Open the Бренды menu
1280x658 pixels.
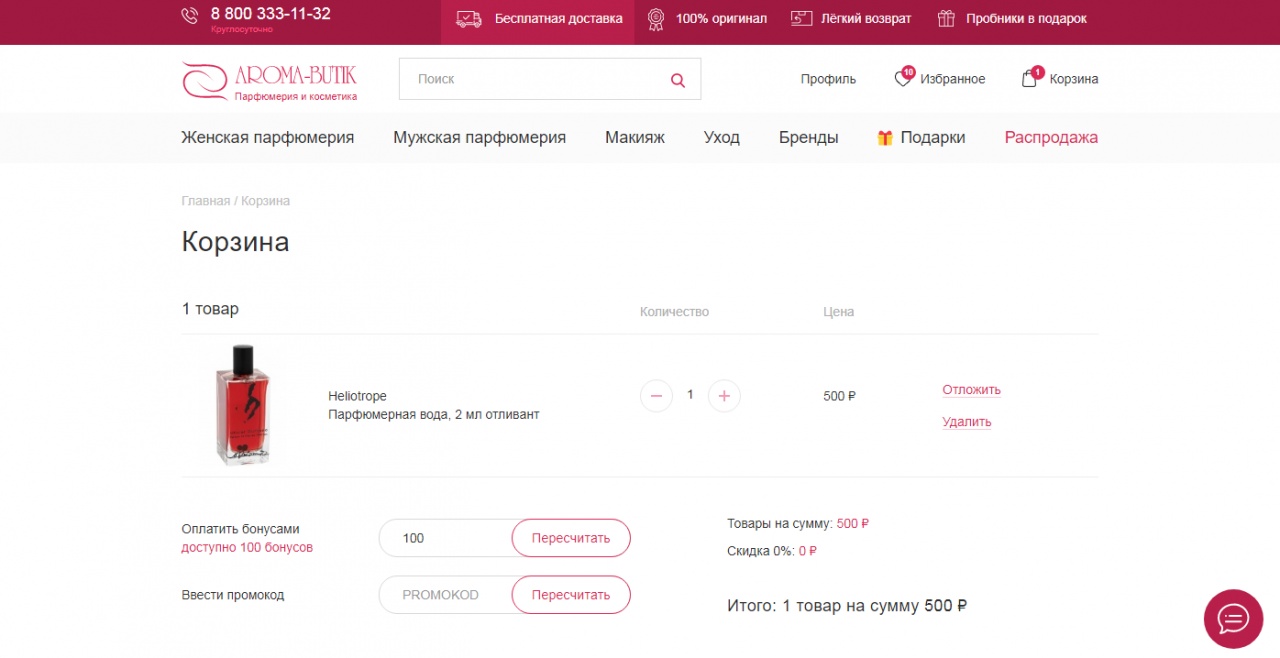point(808,138)
